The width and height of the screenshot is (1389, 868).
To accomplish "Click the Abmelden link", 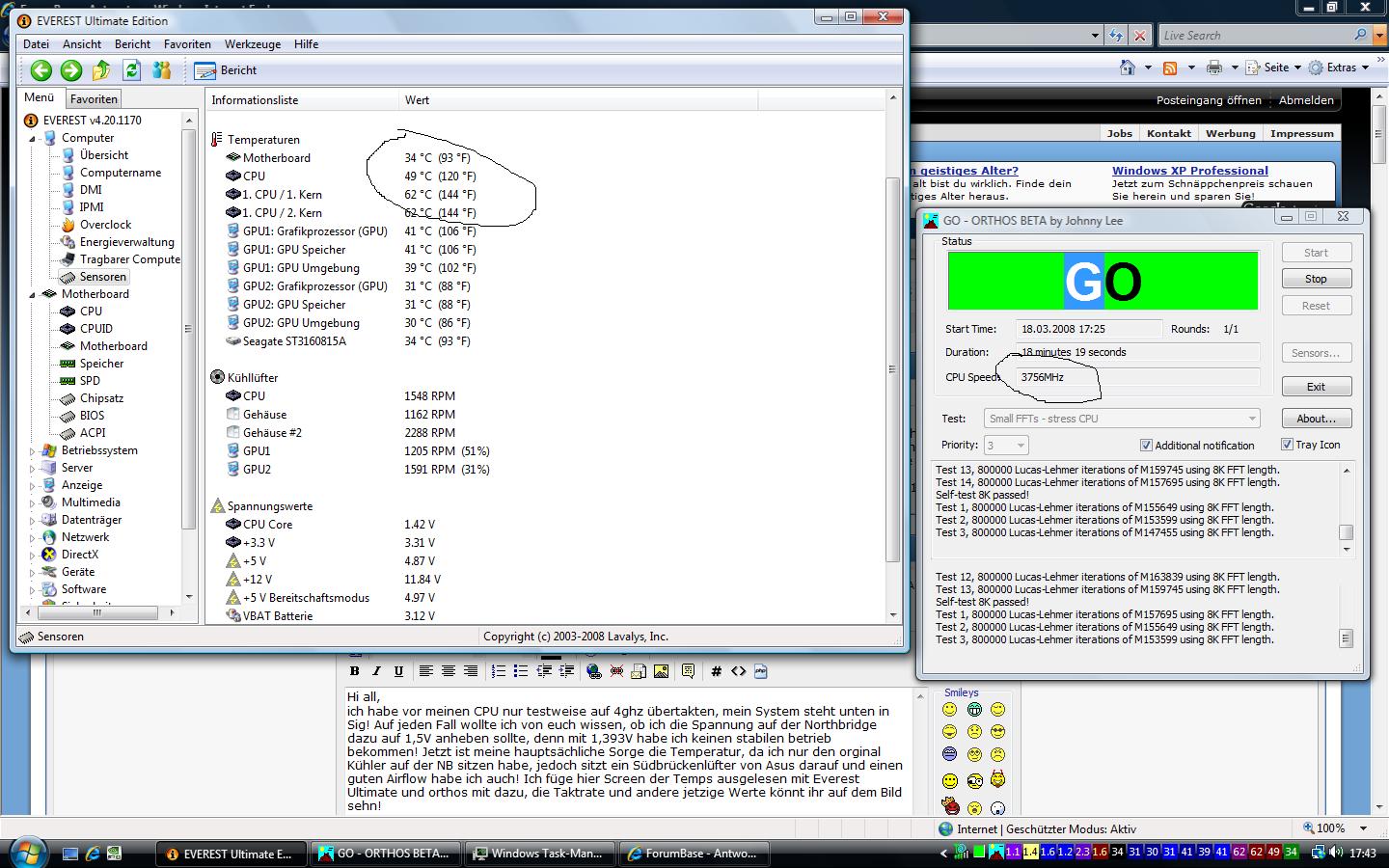I will [x=1307, y=100].
